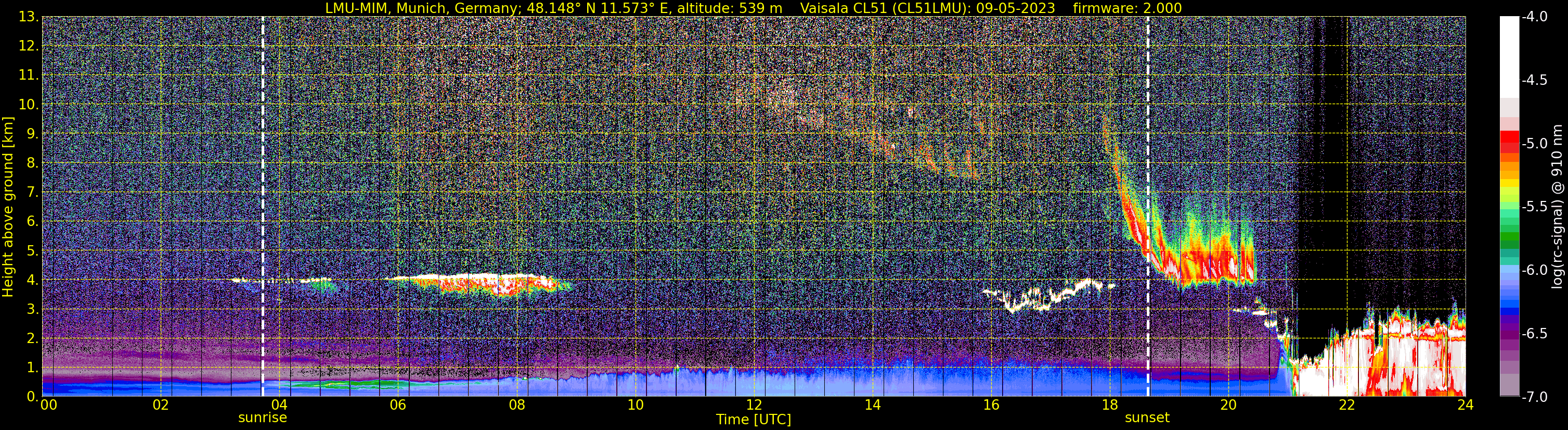Click the '-4.5' colorbar tick label
This screenshot has height=430, width=1568.
pyautogui.click(x=1534, y=80)
